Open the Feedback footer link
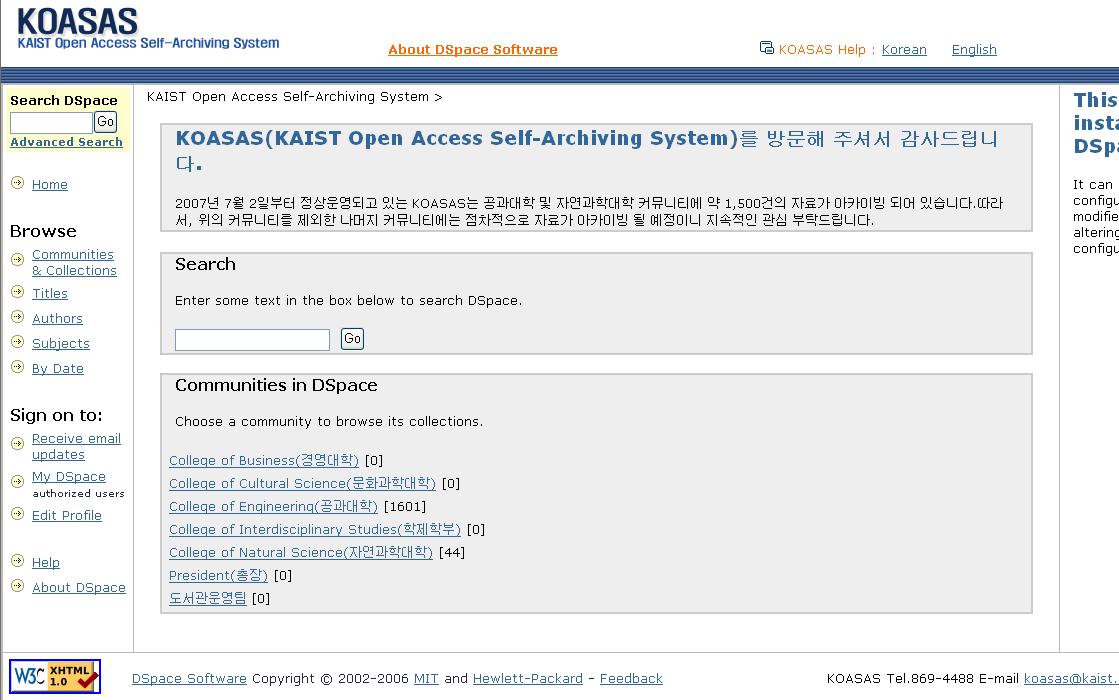Screen dimensions: 1119x700 (x=631, y=679)
